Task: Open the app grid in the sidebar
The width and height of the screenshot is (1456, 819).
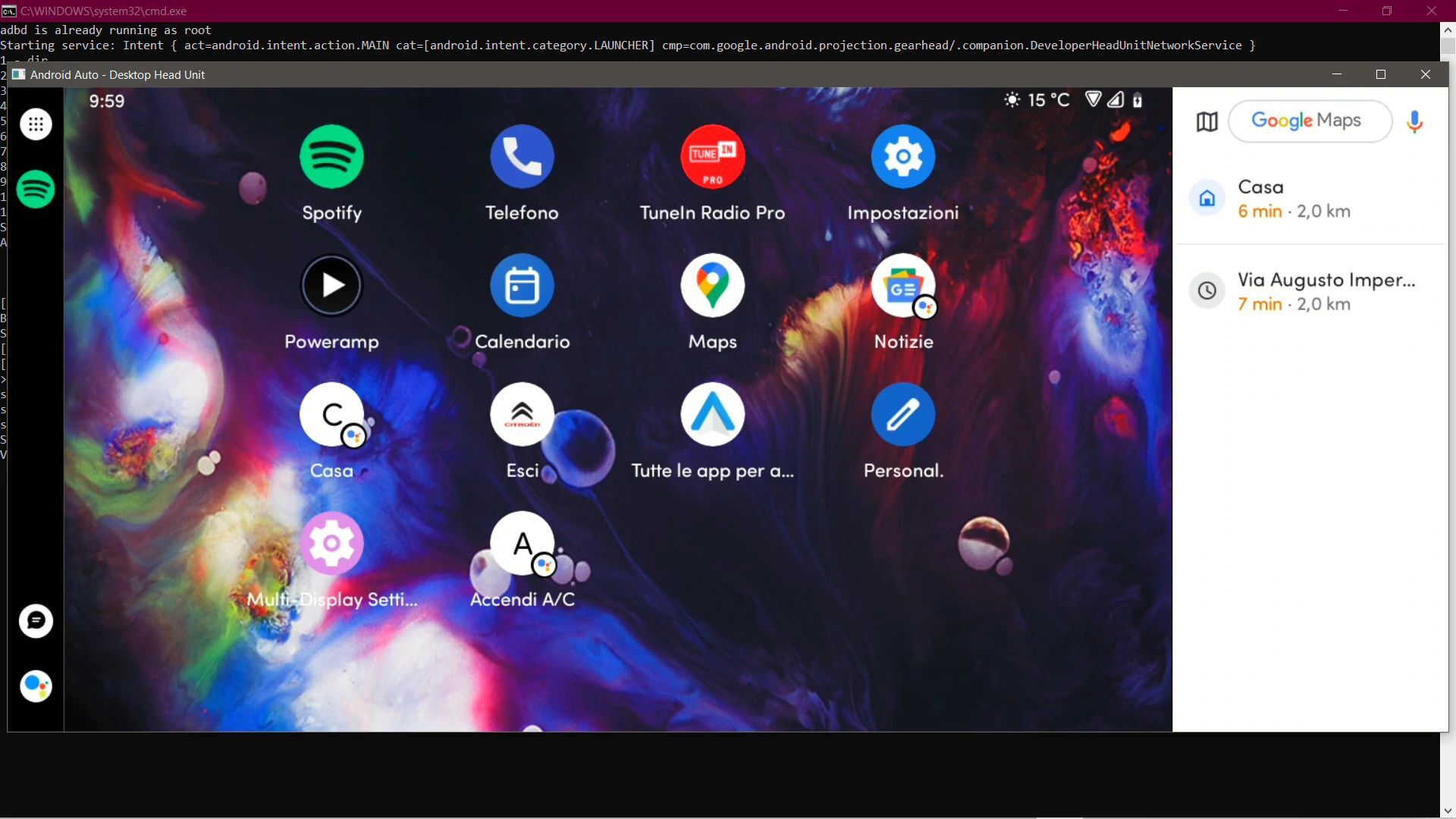Action: tap(36, 124)
